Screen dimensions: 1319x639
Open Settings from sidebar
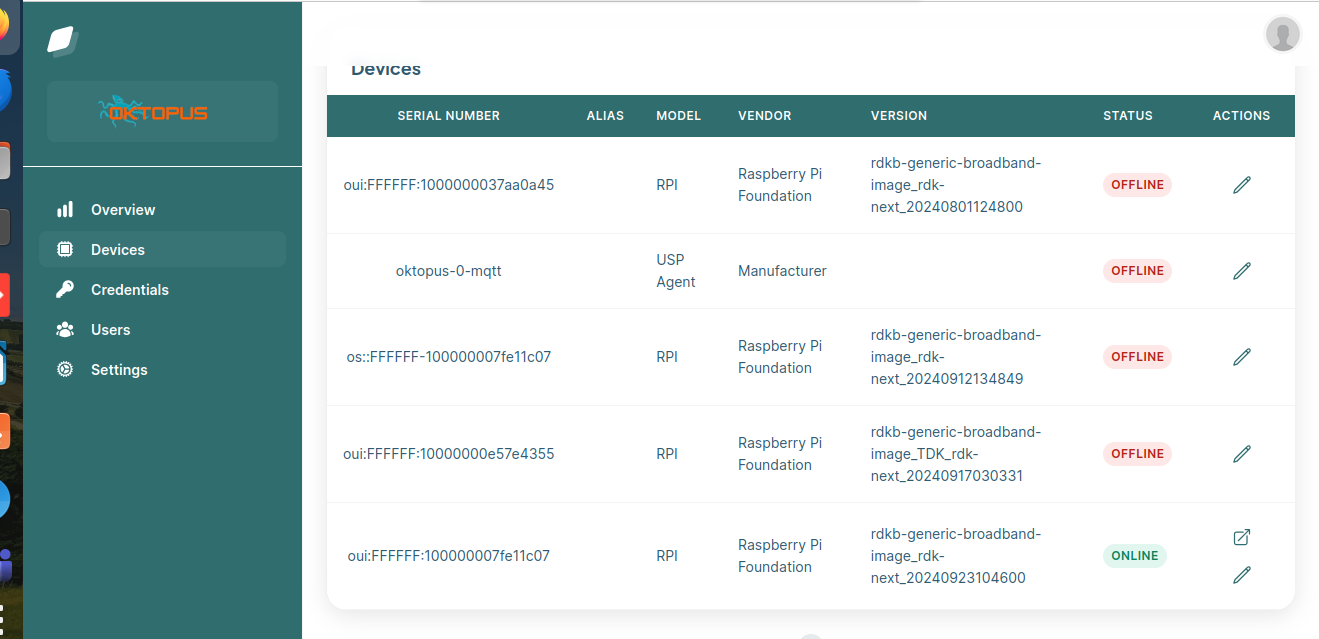coord(118,370)
